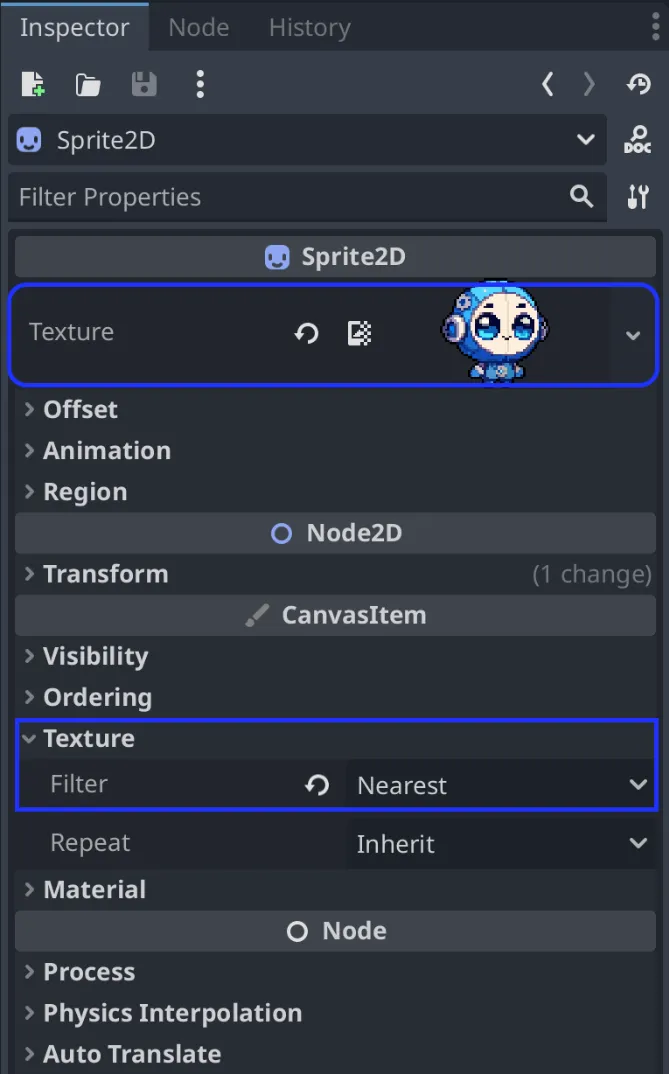Go to previous edited object arrow

point(547,85)
